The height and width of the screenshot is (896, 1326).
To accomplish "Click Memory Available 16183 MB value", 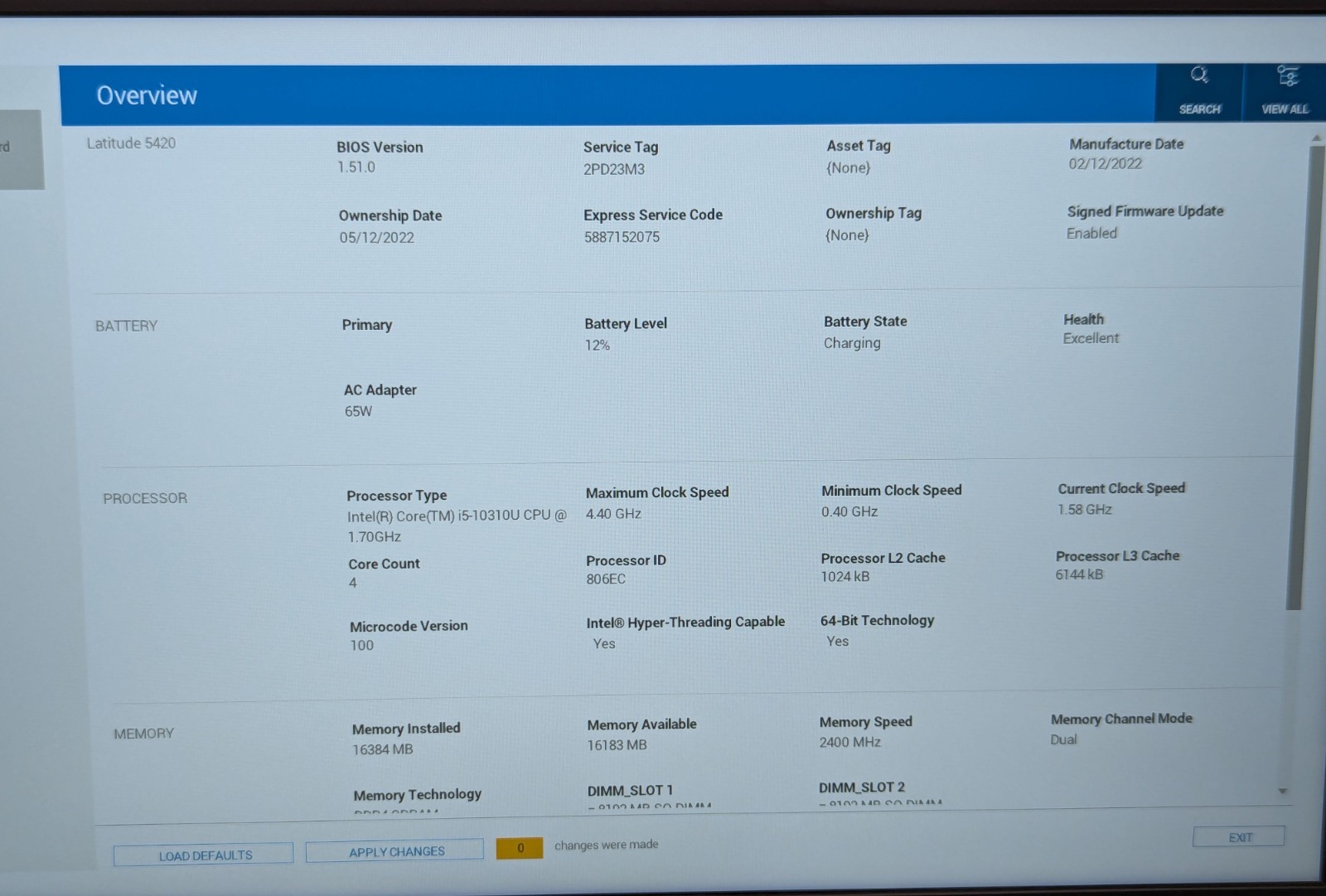I will 617,745.
